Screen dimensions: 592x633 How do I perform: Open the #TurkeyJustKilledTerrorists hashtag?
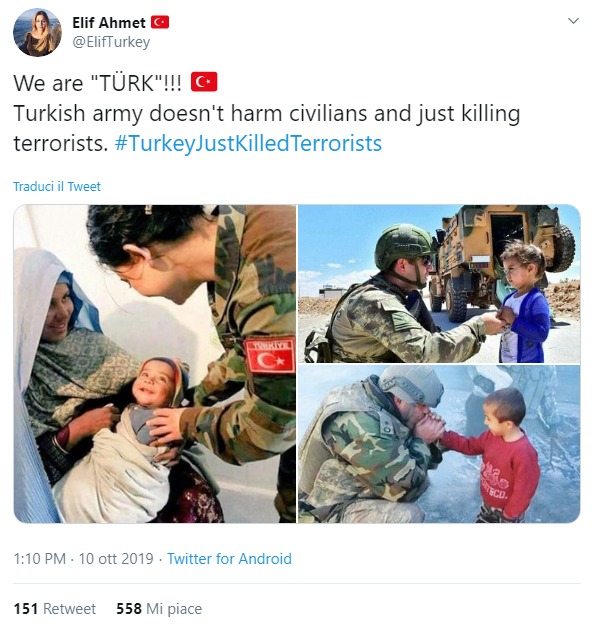248,143
